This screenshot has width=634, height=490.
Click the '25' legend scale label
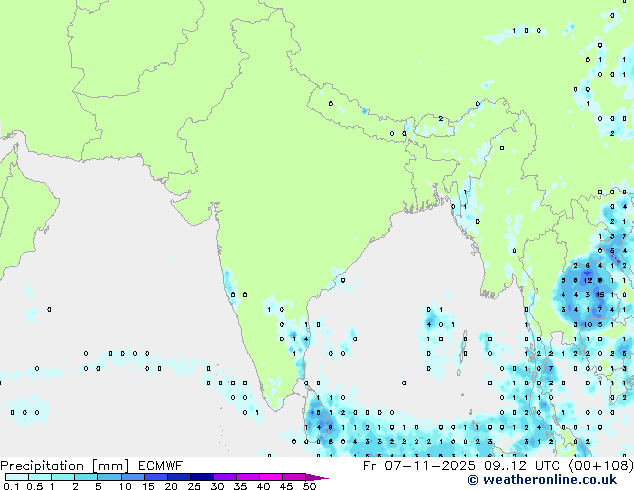tap(194, 486)
